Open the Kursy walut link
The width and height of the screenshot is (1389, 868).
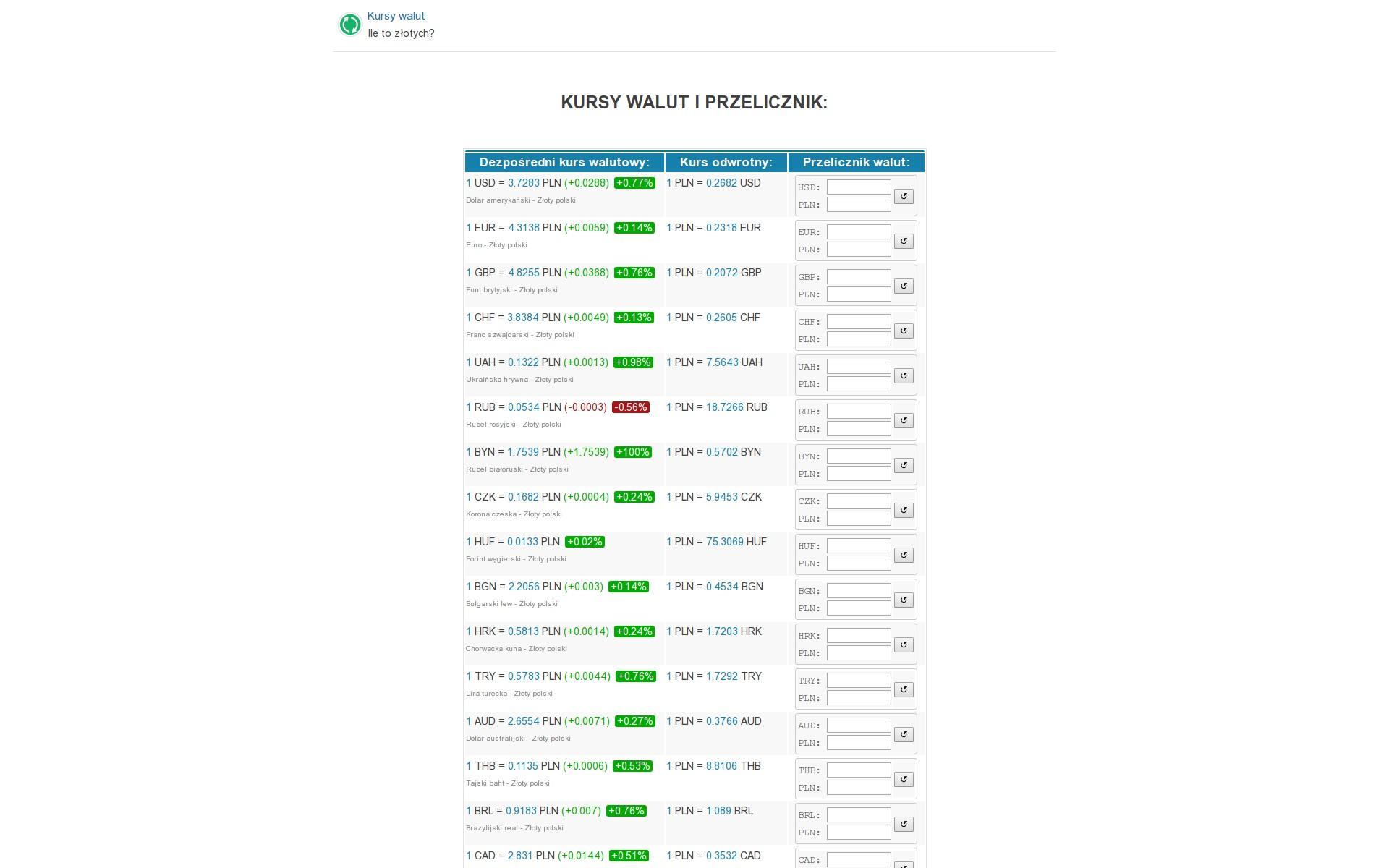pyautogui.click(x=396, y=16)
